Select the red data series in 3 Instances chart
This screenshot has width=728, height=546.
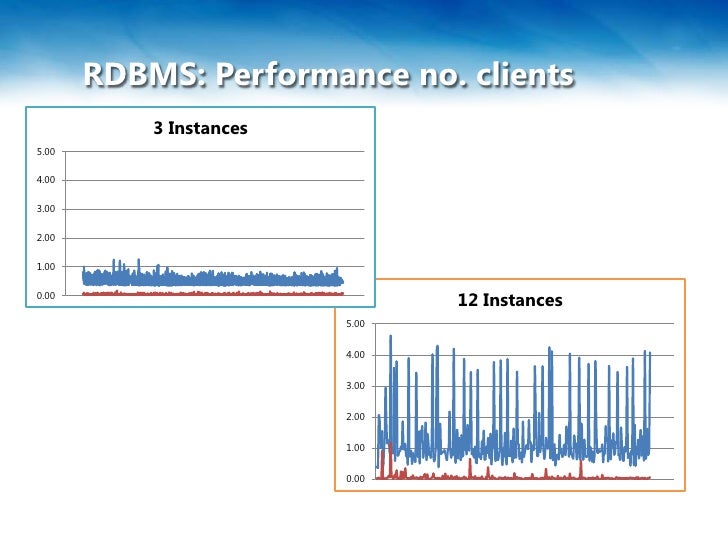[x=214, y=293]
